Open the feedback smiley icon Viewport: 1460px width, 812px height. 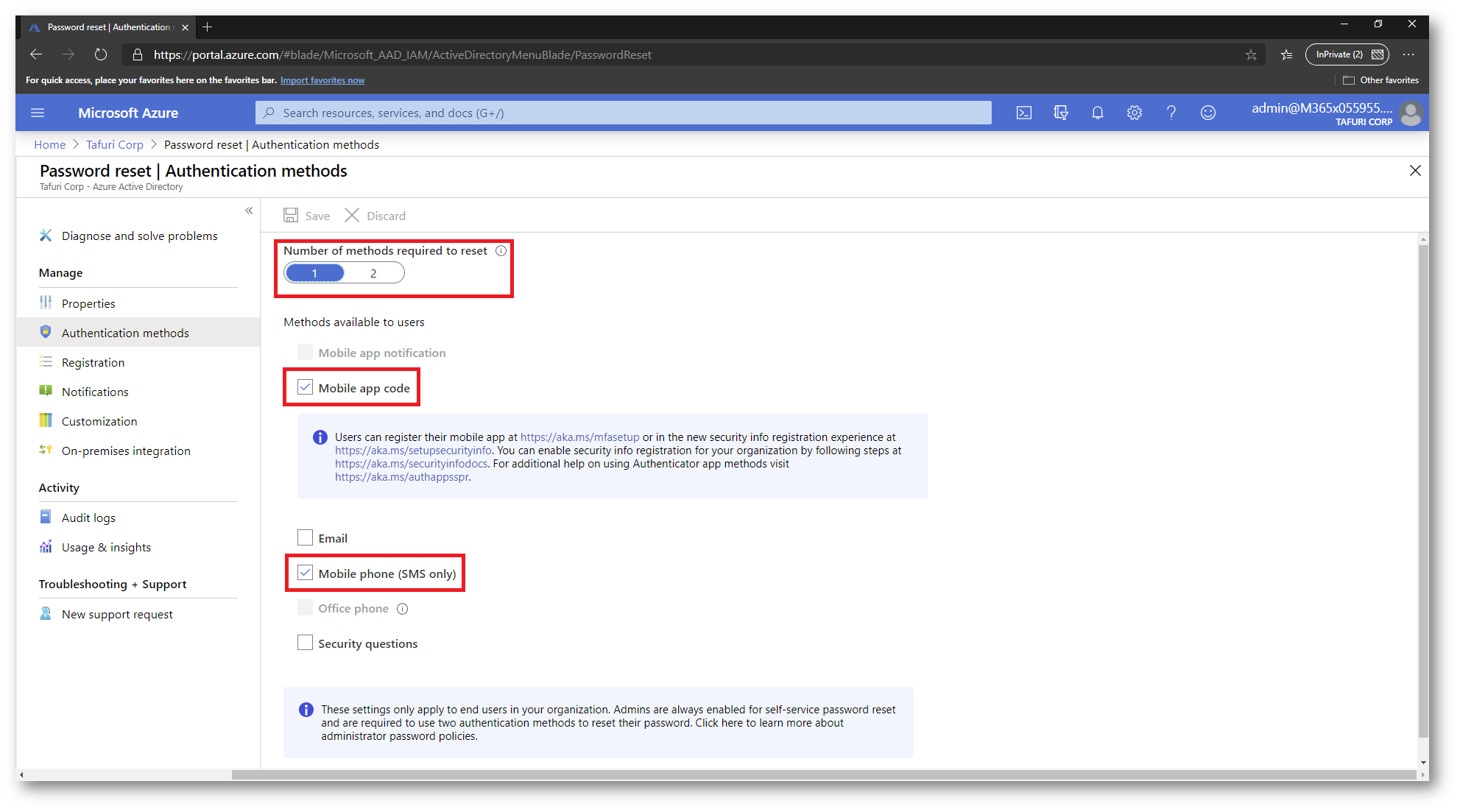click(x=1207, y=113)
